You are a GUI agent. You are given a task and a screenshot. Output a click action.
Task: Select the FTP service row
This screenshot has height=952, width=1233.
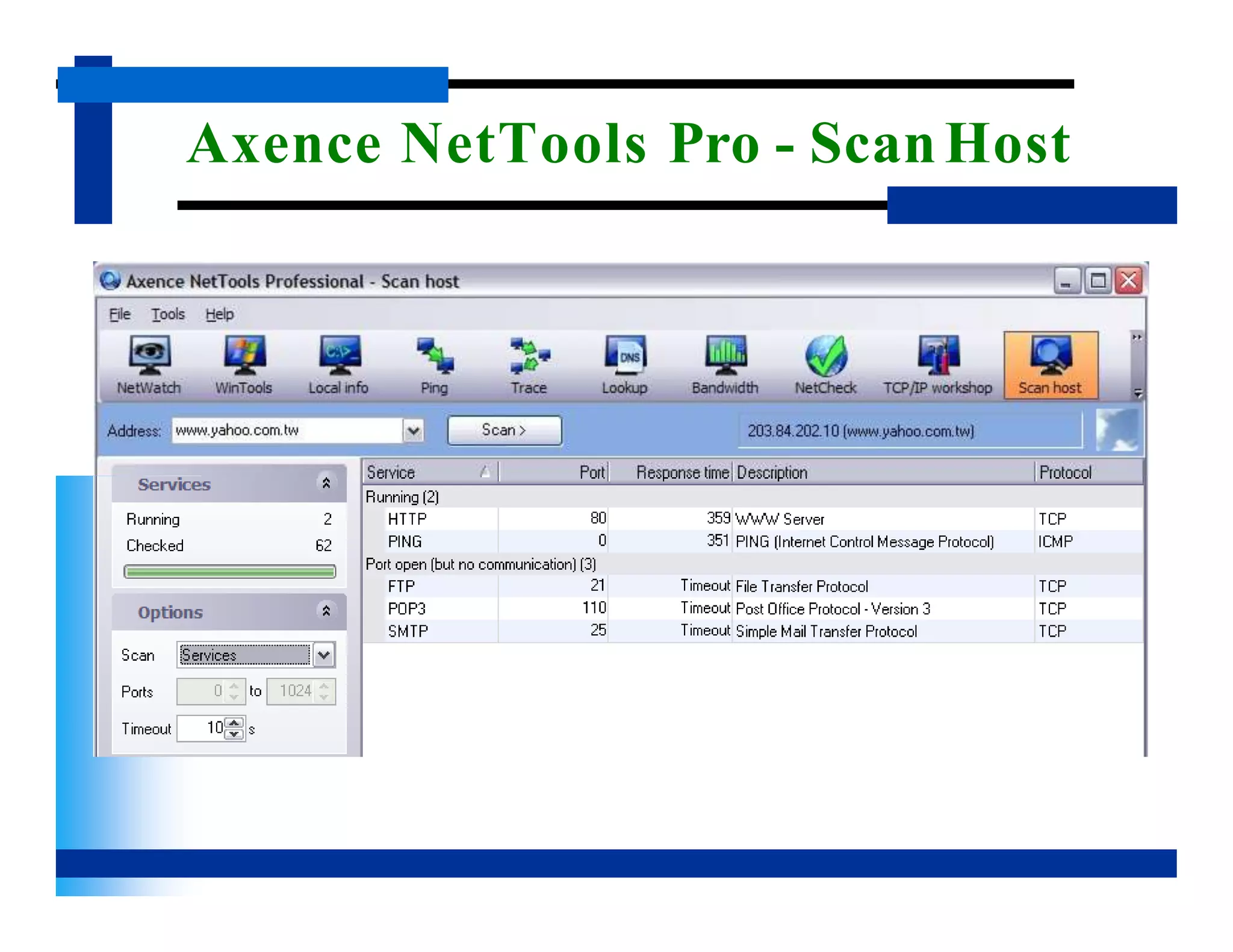tap(753, 586)
